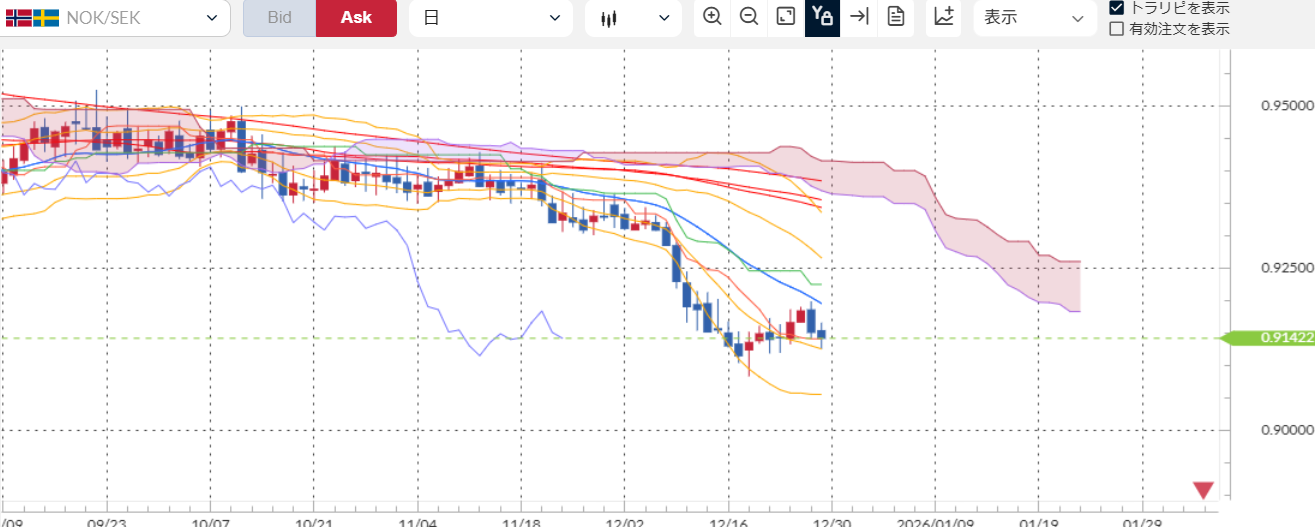Open the add indicator chart icon
Screen dimensions: 1315x527
(943, 17)
